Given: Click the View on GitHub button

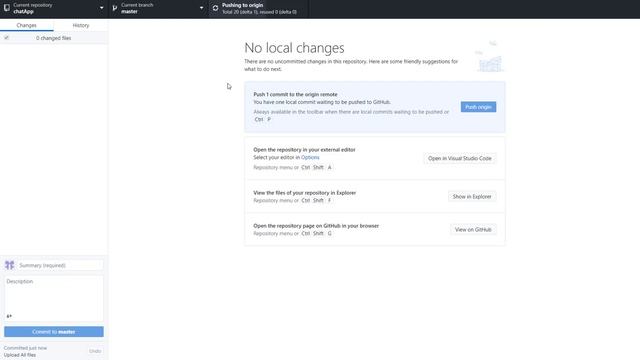Looking at the screenshot, I should (473, 229).
